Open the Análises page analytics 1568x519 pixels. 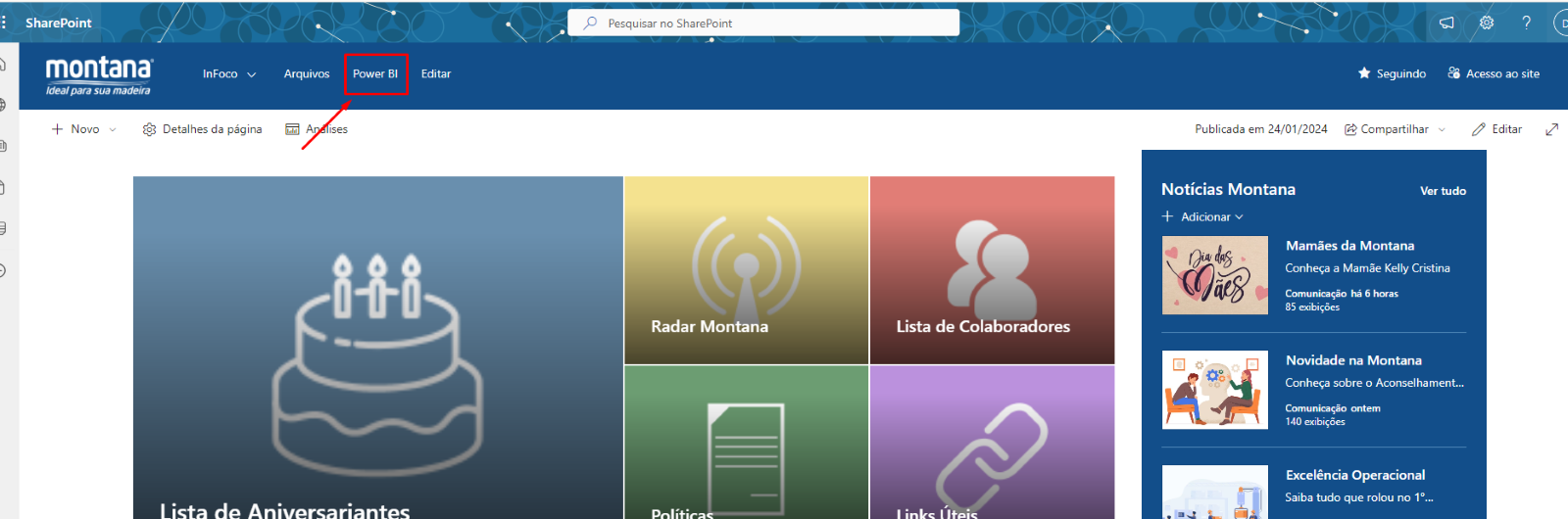pyautogui.click(x=317, y=129)
